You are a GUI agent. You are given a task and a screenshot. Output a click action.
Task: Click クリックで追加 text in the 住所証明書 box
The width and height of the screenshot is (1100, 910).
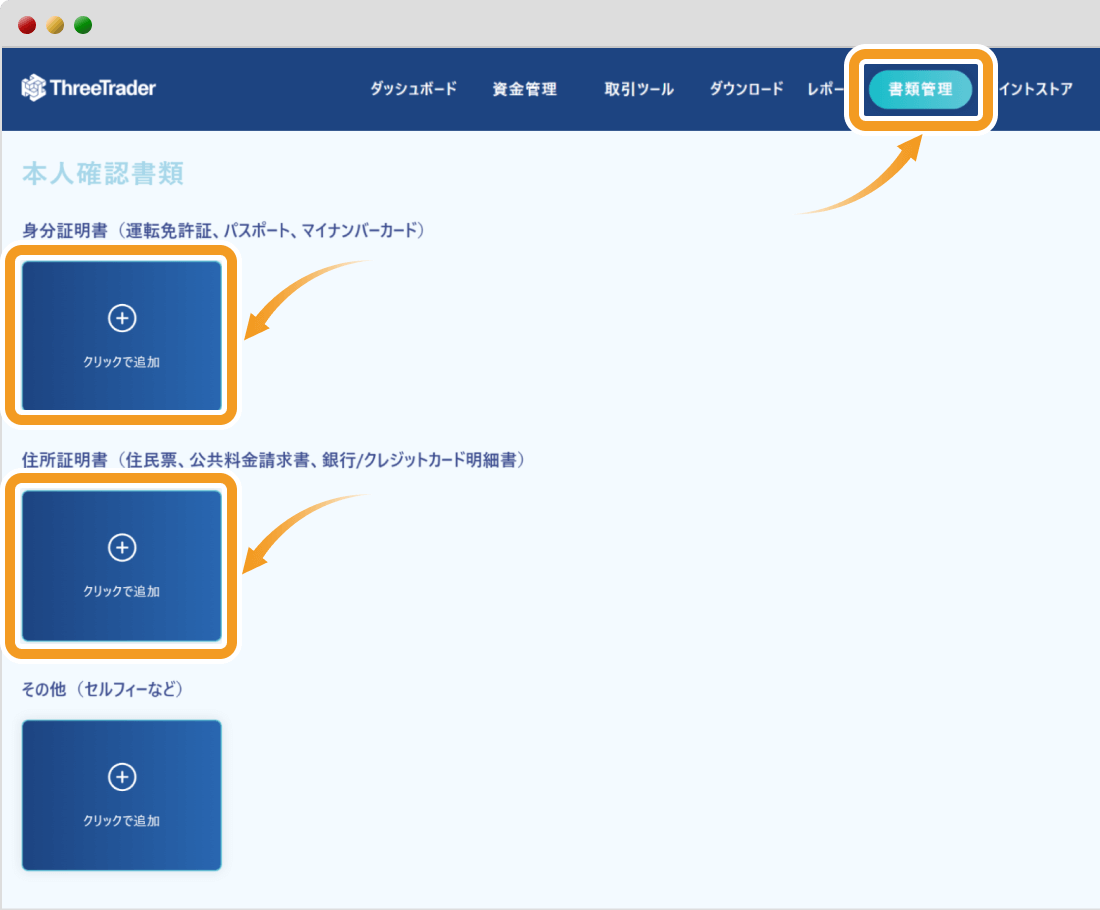pyautogui.click(x=122, y=591)
